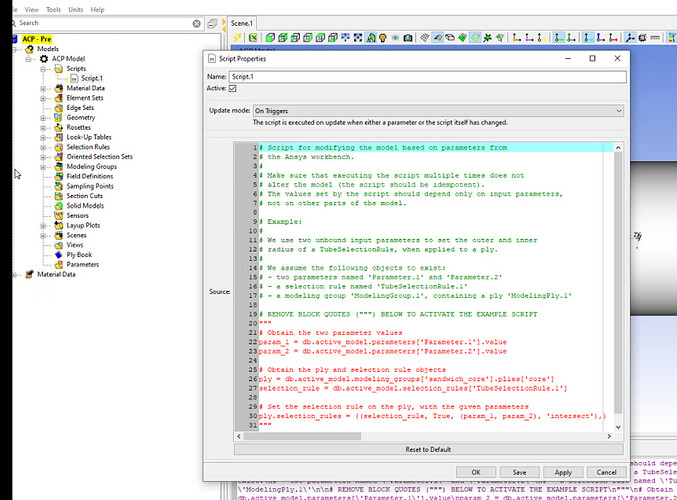The image size is (677, 500).
Task: Click the Material Data folder icon under ACP Model
Action: pyautogui.click(x=59, y=88)
